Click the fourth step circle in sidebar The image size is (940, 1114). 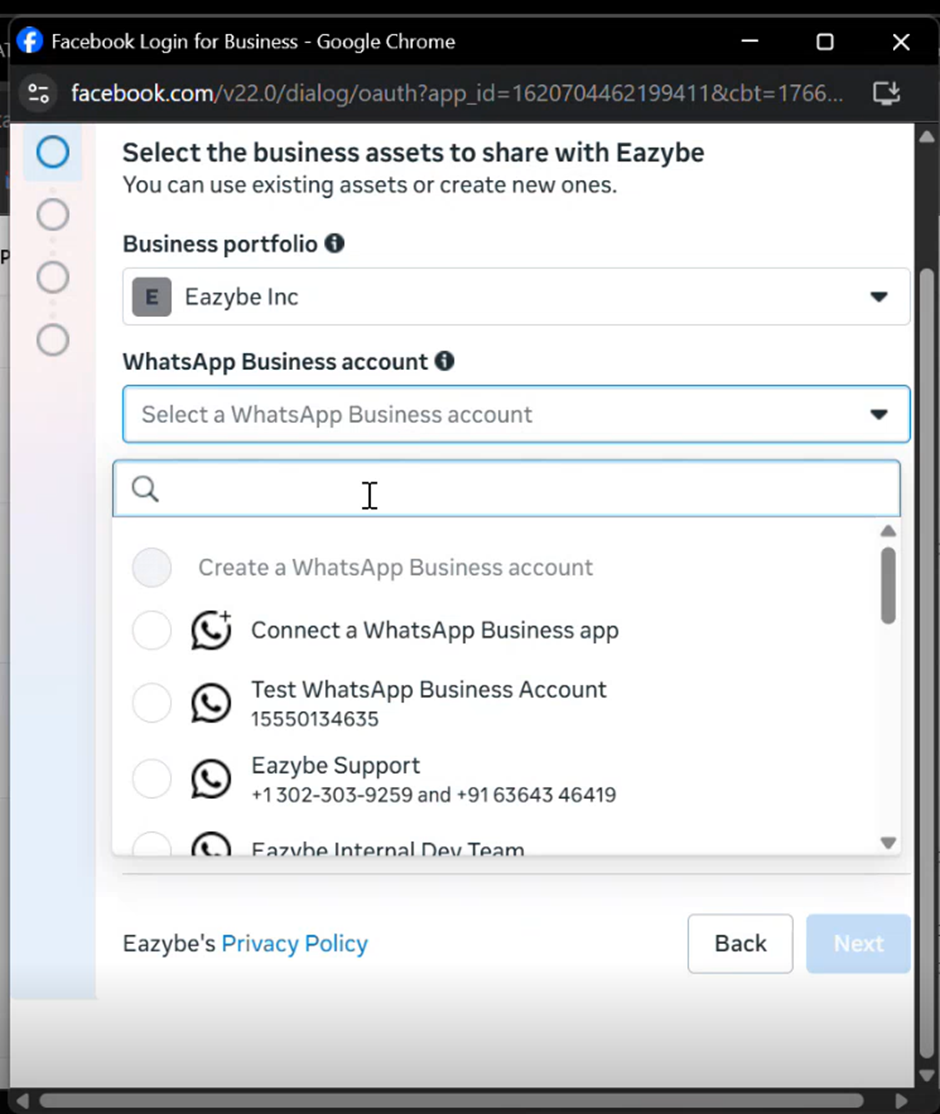point(53,340)
